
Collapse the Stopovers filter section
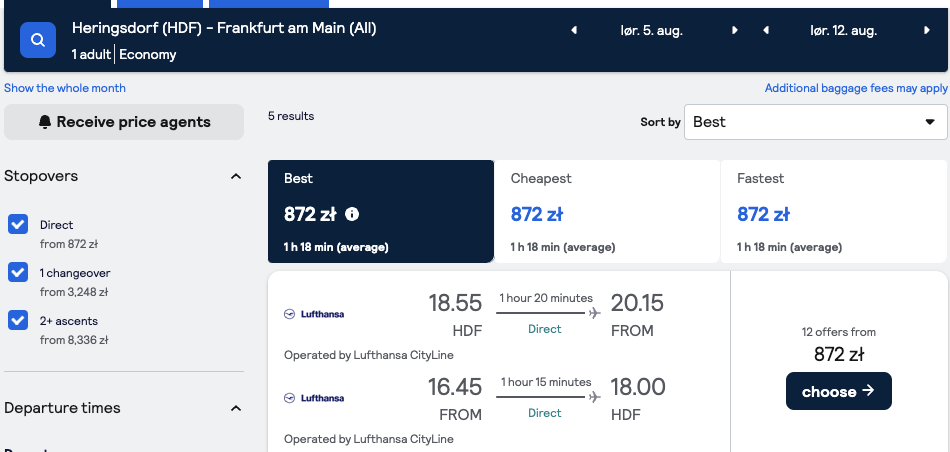236,176
